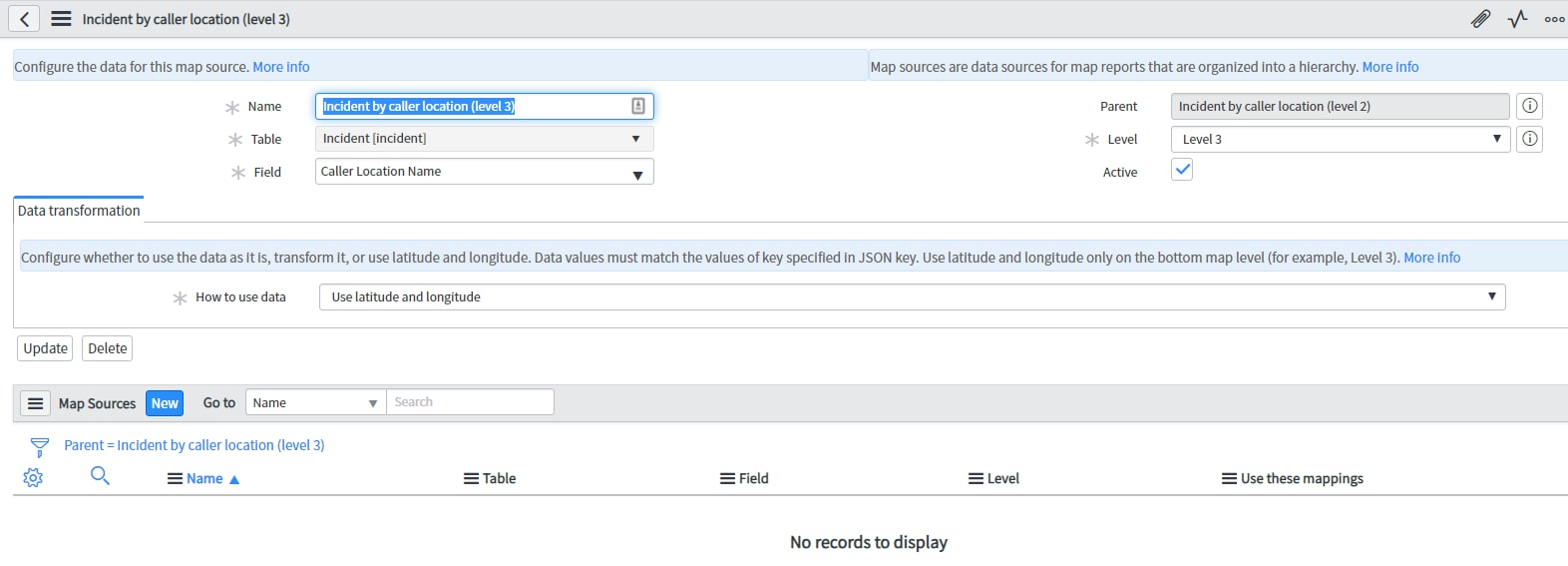Image resolution: width=1568 pixels, height=566 pixels.
Task: Go back using the header arrow
Action: 24,19
